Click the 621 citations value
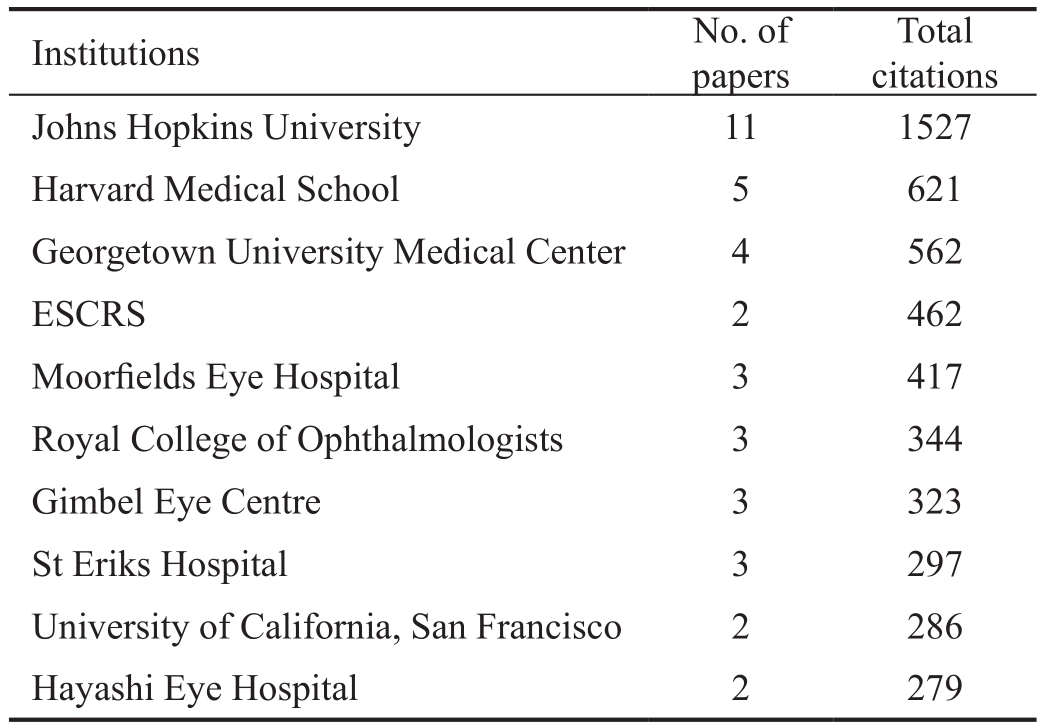Viewport: 1042px width, 728px height. [934, 189]
